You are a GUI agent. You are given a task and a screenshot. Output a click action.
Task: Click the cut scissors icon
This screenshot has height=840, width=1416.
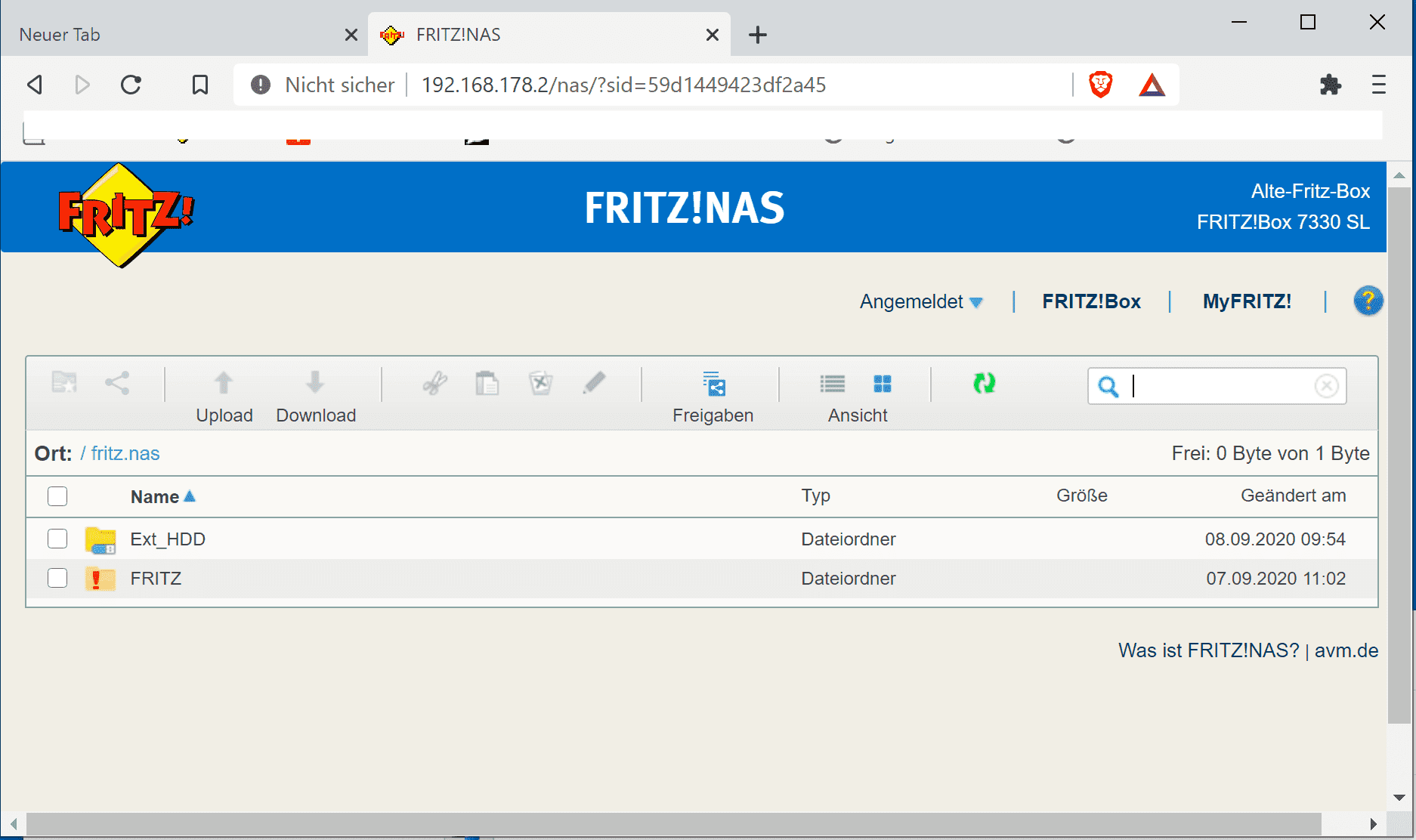coord(434,383)
